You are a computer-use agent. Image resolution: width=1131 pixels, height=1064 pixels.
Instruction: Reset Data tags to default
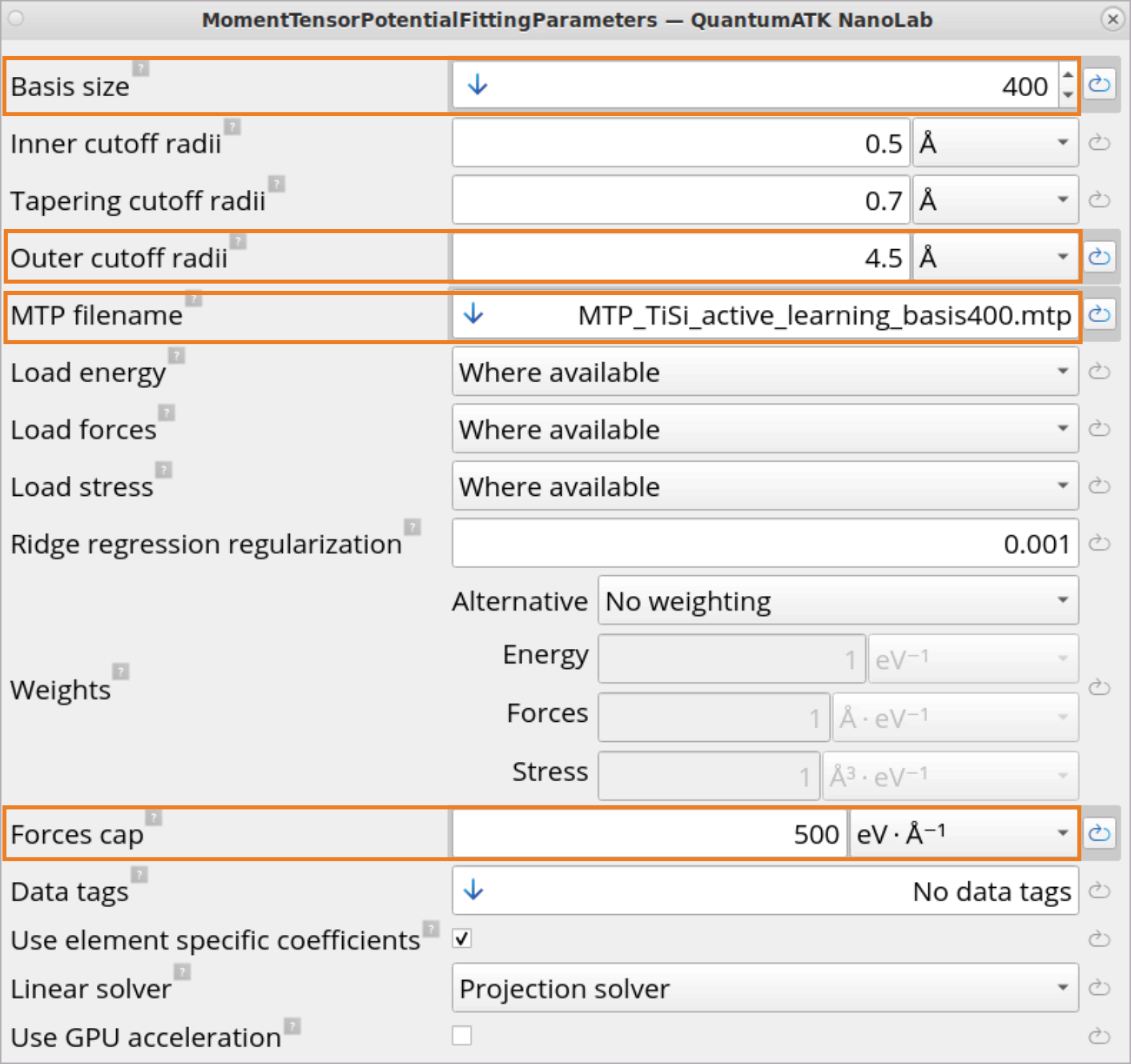(1099, 891)
